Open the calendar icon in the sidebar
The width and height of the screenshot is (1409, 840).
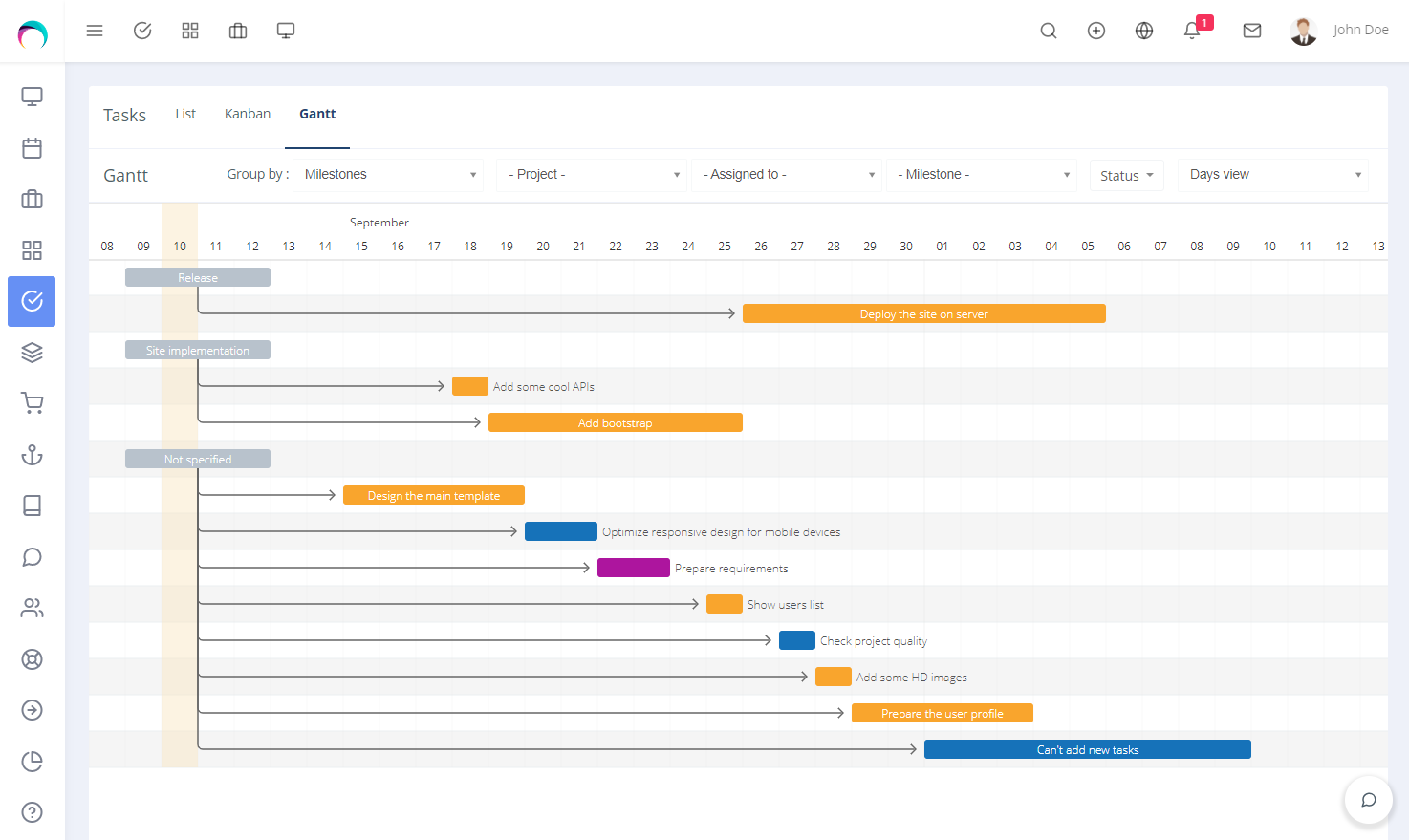tap(32, 148)
